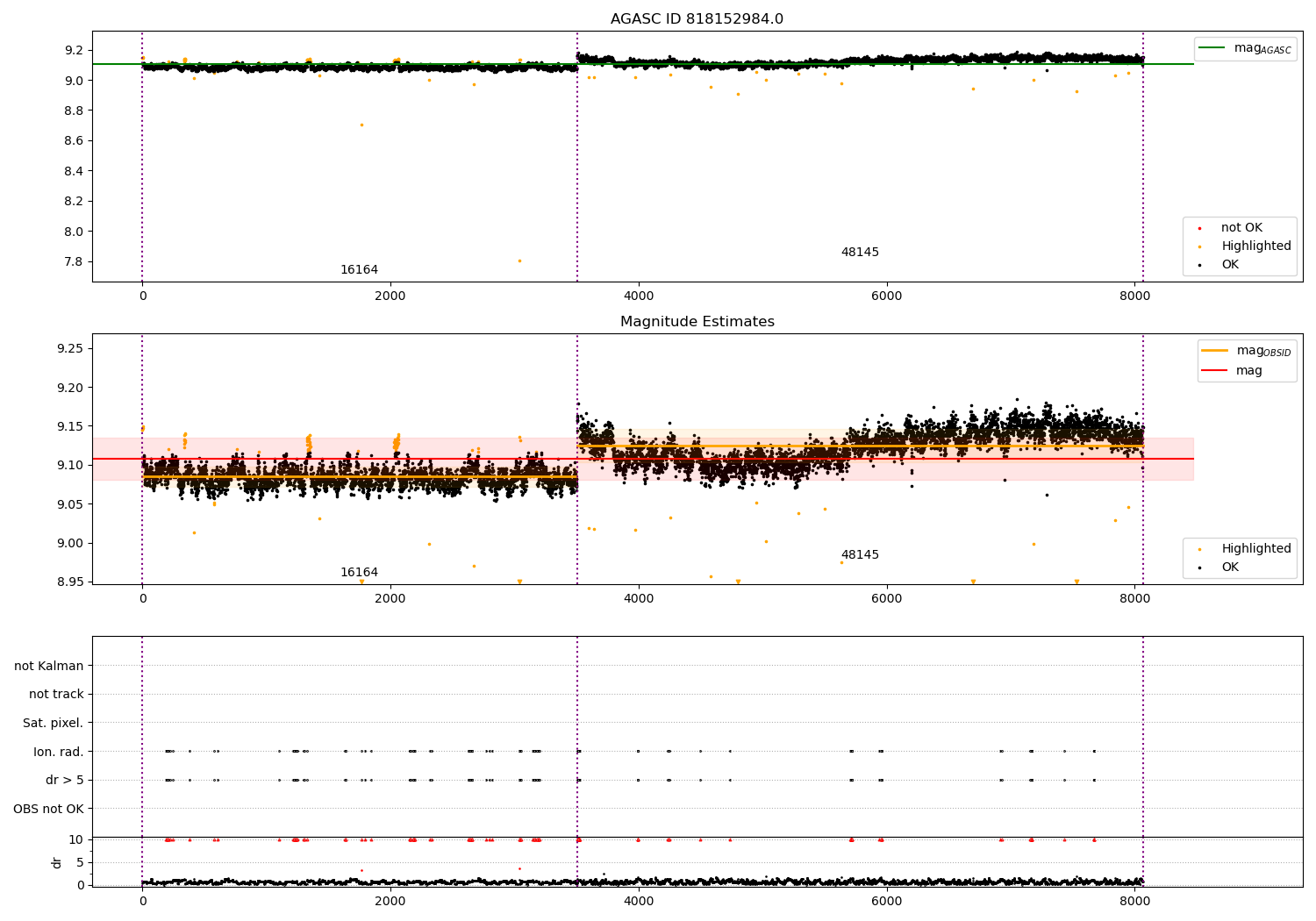Click orange point at 8.94 near x=6700, top plot
The width and height of the screenshot is (1316, 921).
[973, 89]
